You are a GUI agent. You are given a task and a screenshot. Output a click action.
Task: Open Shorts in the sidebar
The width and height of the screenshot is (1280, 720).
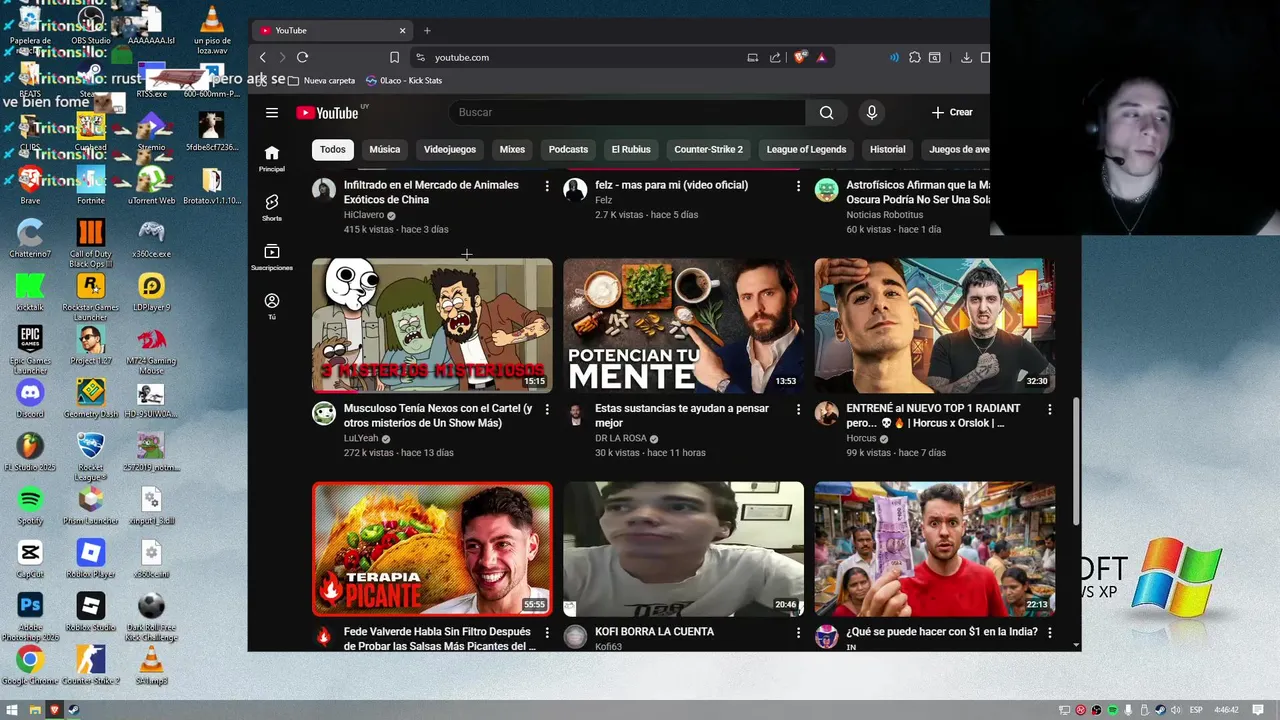tap(272, 208)
